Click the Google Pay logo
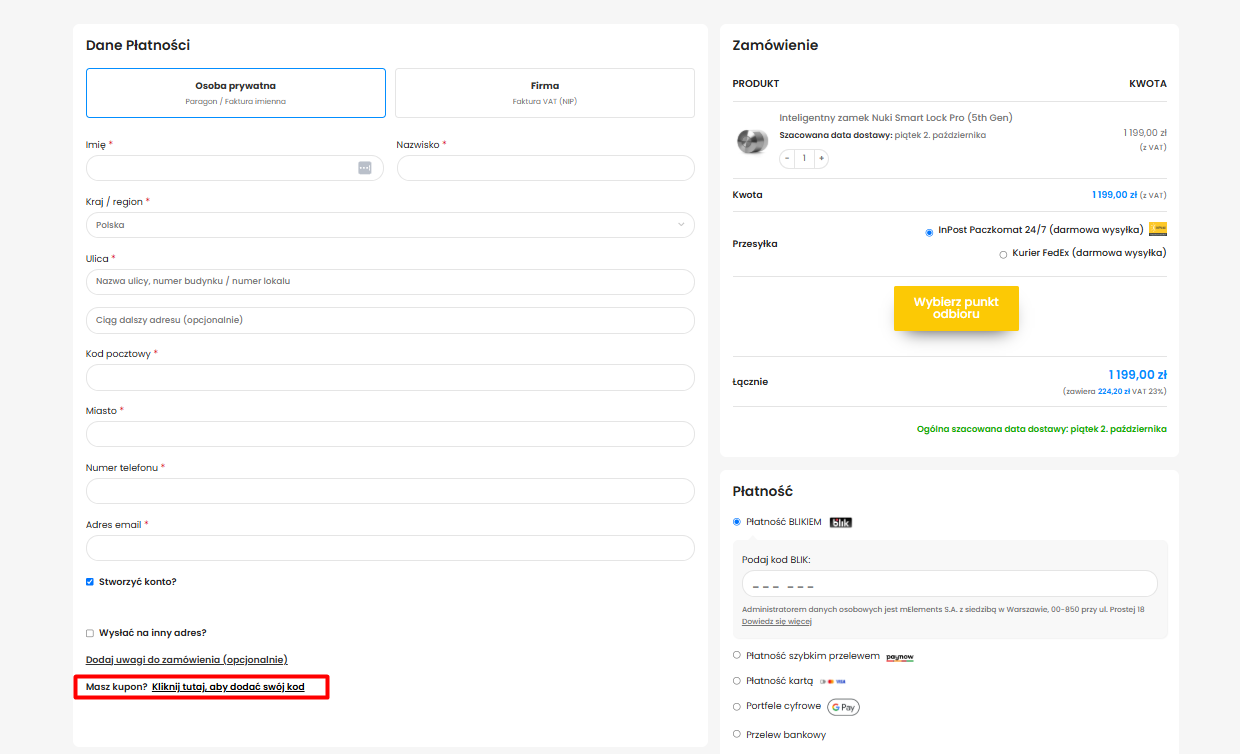The height and width of the screenshot is (754, 1240). (843, 707)
